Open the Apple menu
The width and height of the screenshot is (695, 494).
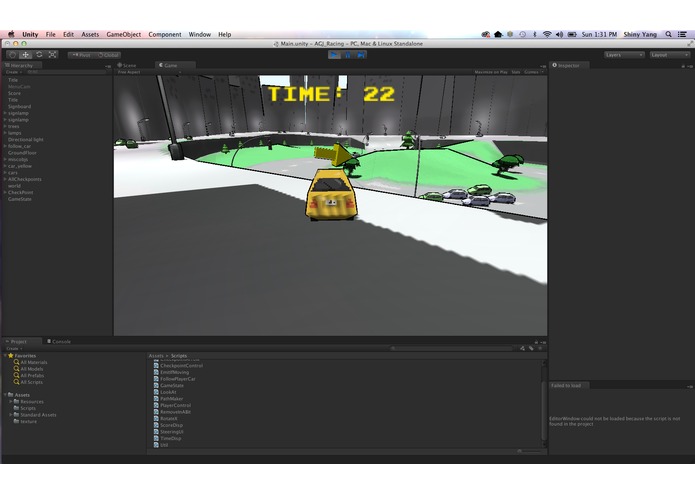click(x=12, y=34)
